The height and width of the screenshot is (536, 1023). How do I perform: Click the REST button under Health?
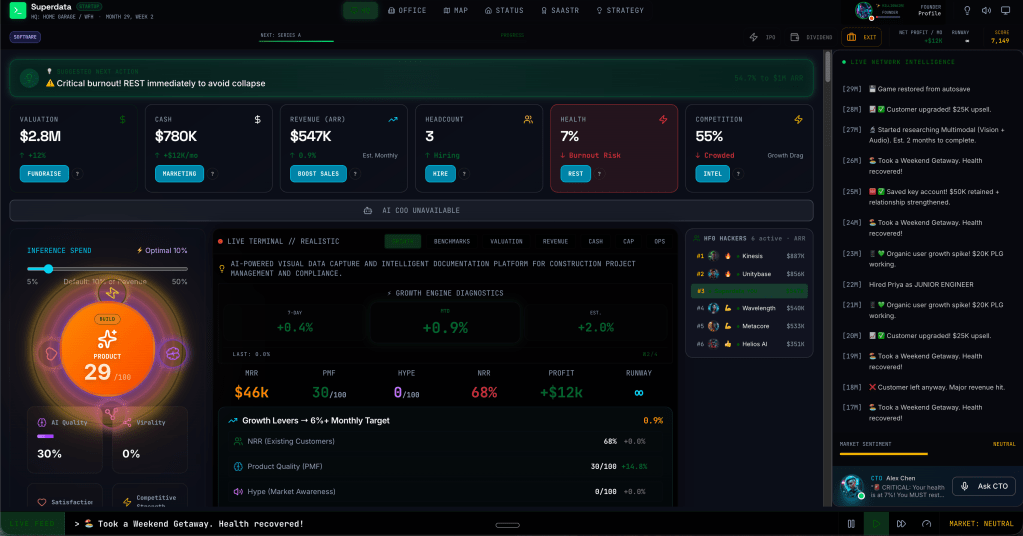[x=574, y=173]
